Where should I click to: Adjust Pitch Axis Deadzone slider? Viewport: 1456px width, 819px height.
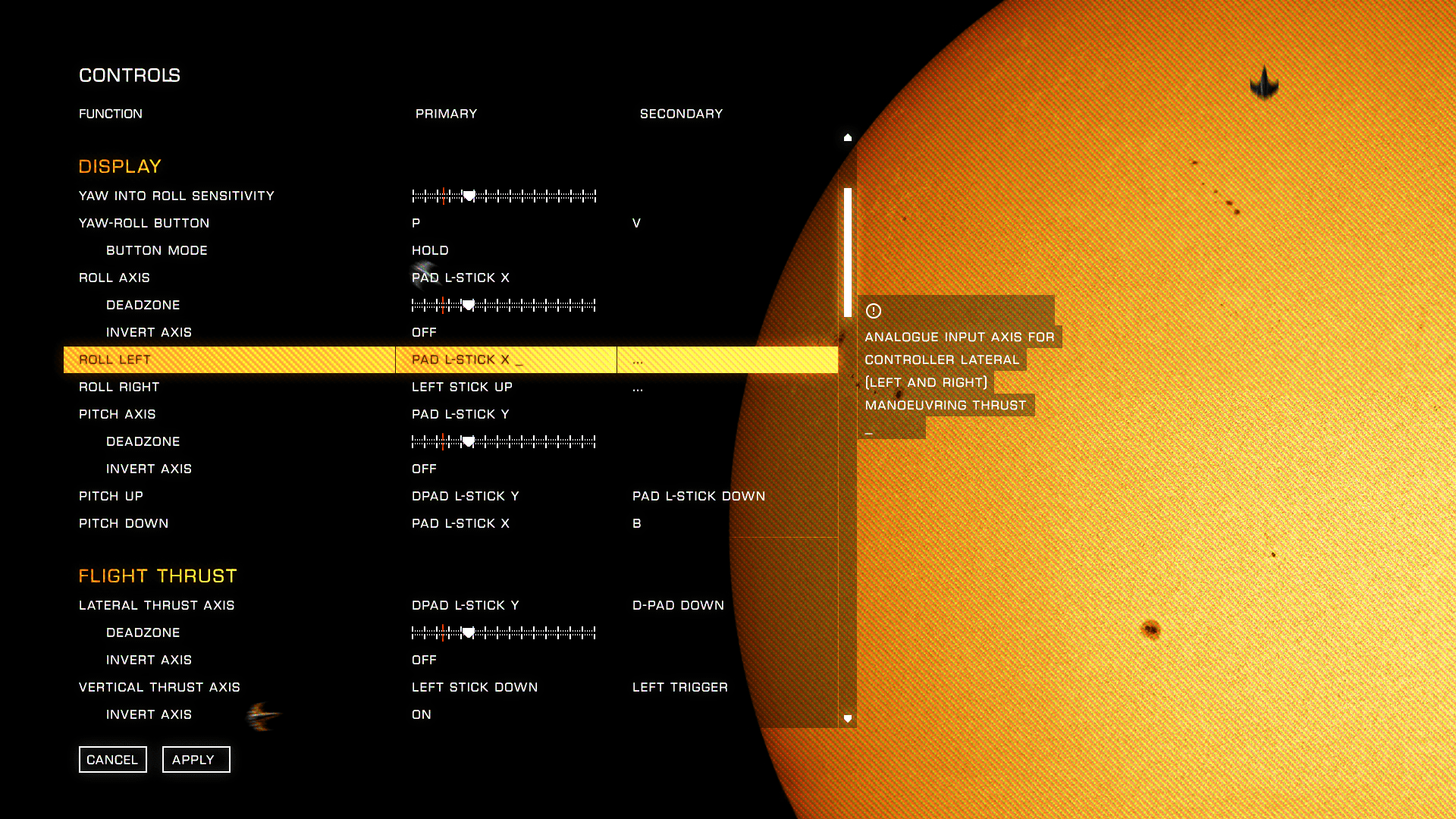pos(504,441)
